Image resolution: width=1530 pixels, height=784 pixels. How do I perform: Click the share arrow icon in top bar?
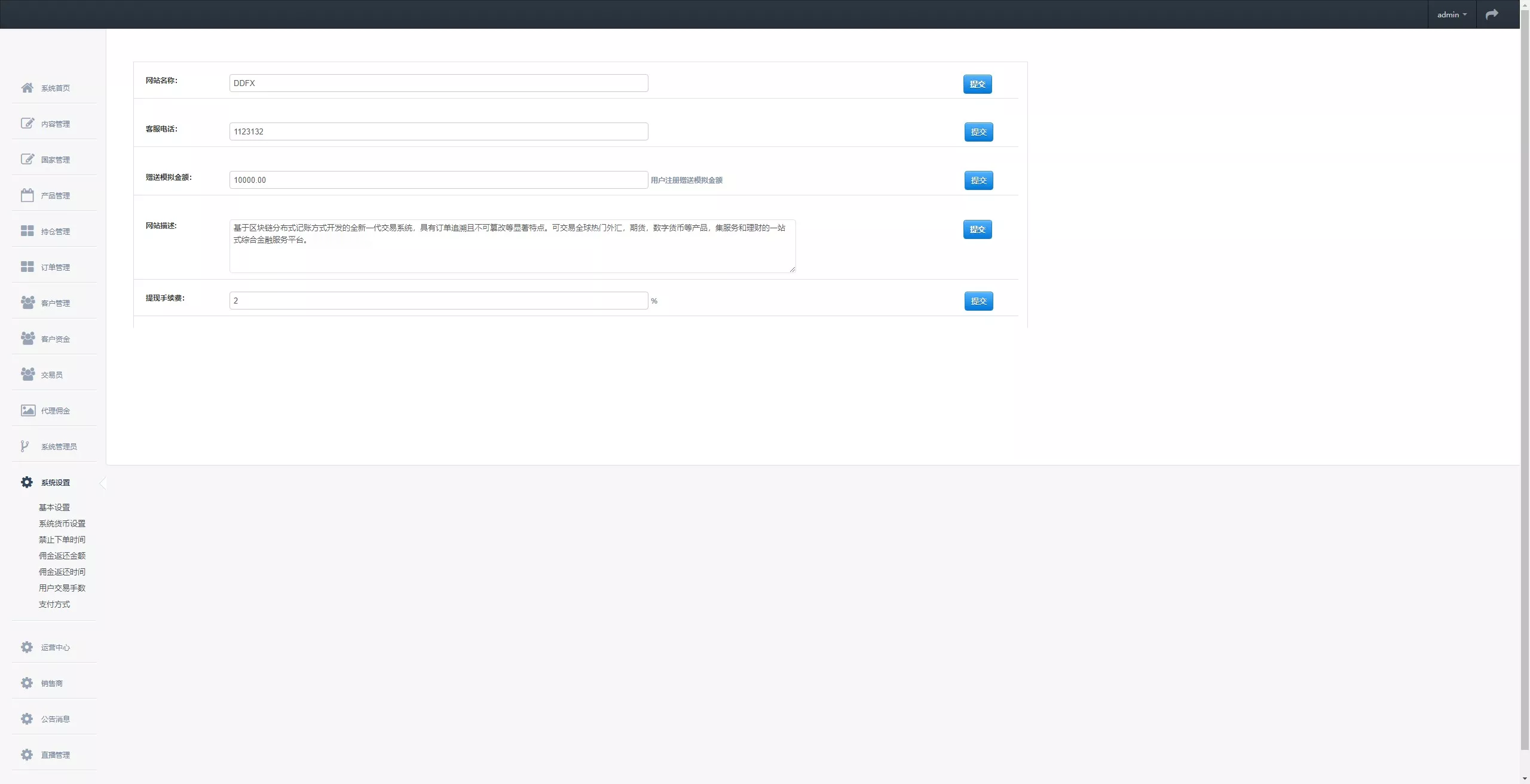pos(1492,14)
